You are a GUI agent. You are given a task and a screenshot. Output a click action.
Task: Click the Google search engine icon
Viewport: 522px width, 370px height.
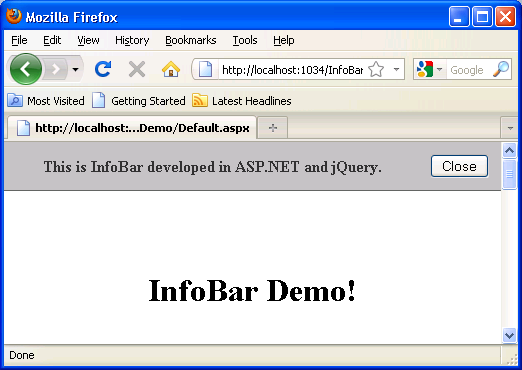tap(425, 69)
